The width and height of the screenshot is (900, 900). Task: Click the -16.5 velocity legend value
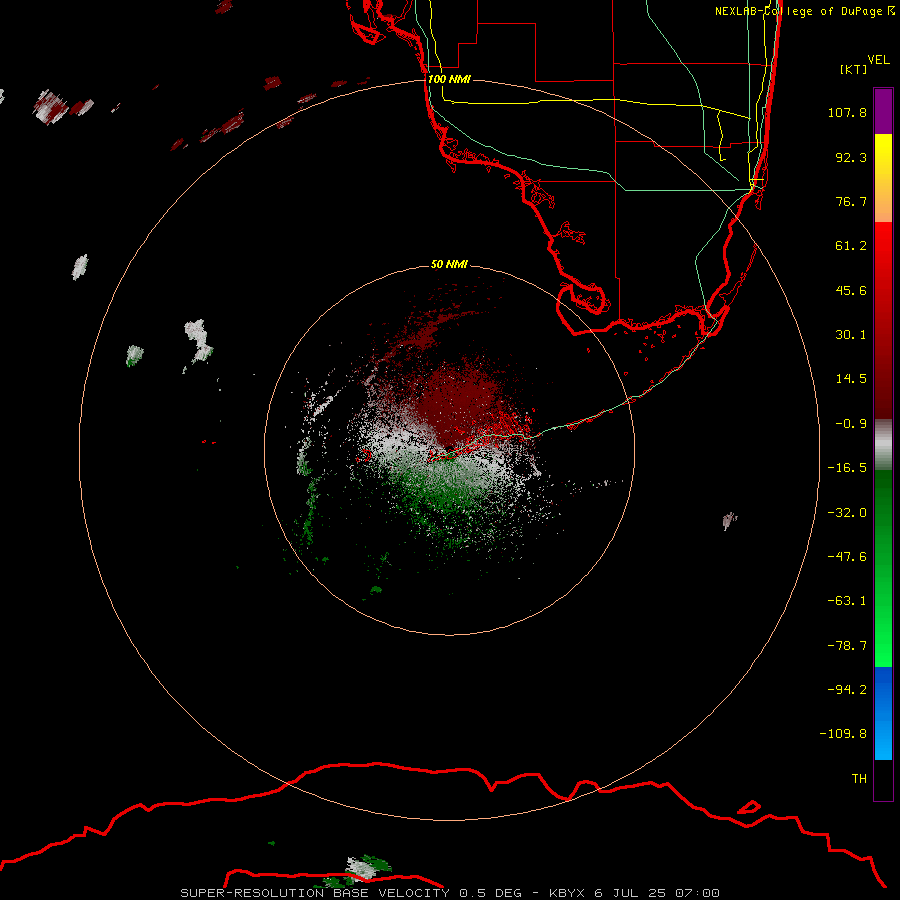click(x=847, y=468)
